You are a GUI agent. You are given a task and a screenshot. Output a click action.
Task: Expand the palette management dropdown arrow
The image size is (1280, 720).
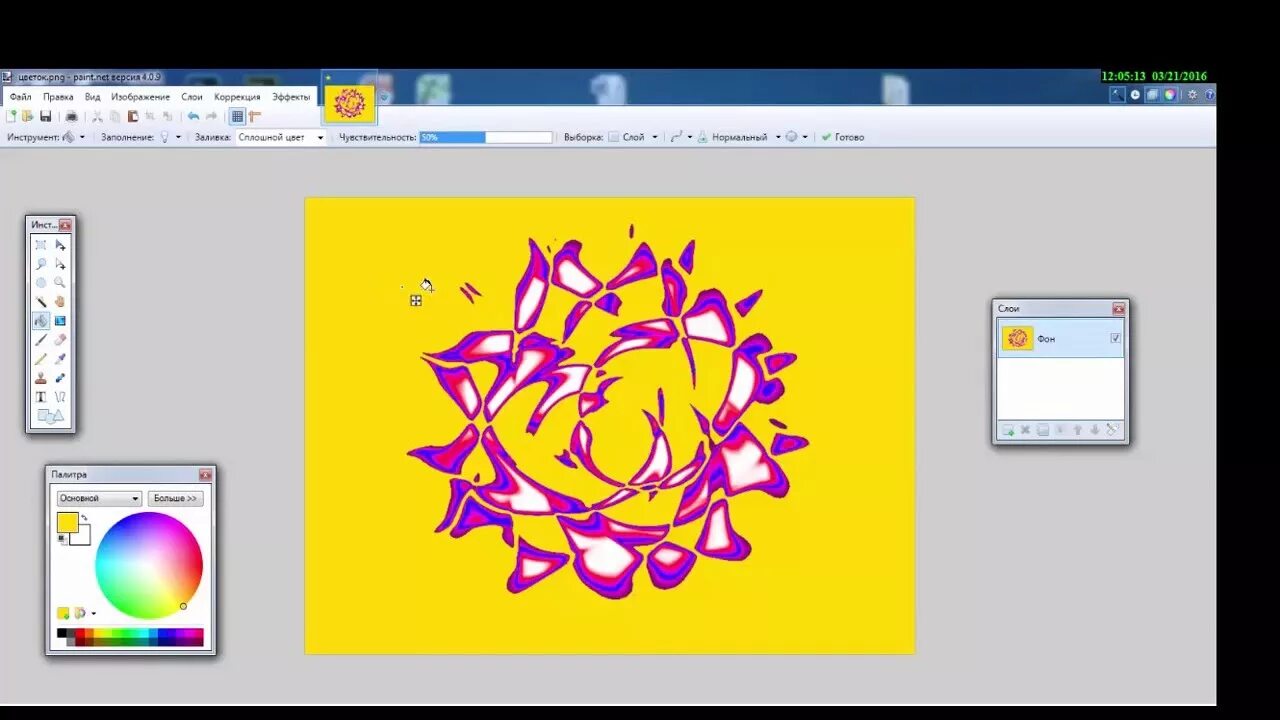[93, 613]
